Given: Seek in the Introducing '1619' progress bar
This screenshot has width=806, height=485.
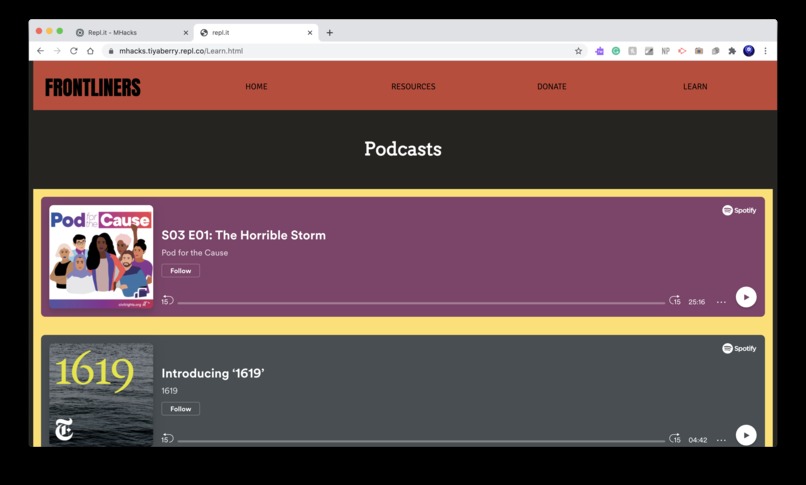Looking at the screenshot, I should [x=421, y=441].
